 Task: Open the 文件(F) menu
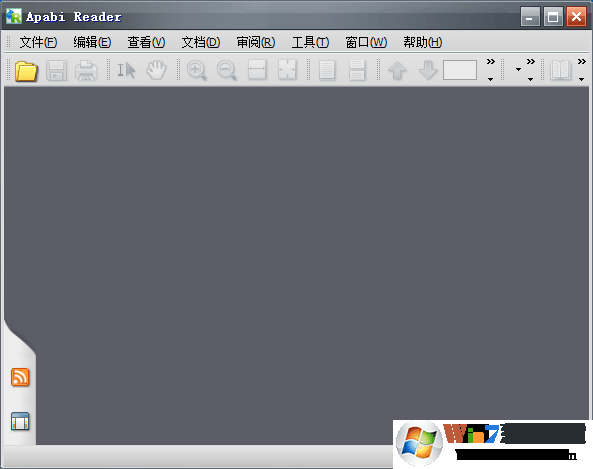pos(38,42)
